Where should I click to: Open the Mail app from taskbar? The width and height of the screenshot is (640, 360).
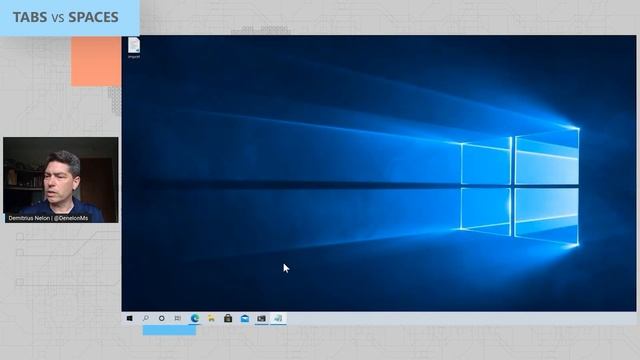coord(244,318)
